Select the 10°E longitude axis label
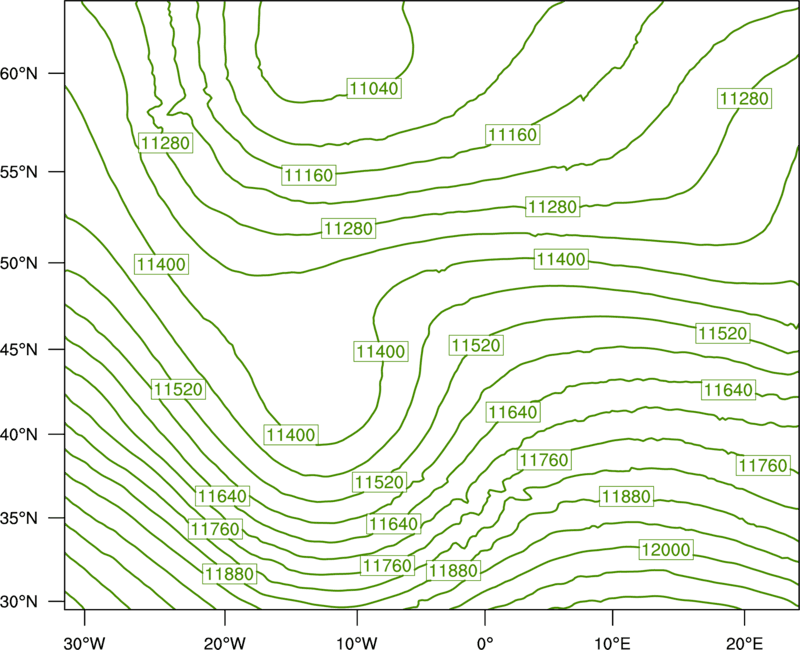The image size is (800, 650). coord(612,643)
